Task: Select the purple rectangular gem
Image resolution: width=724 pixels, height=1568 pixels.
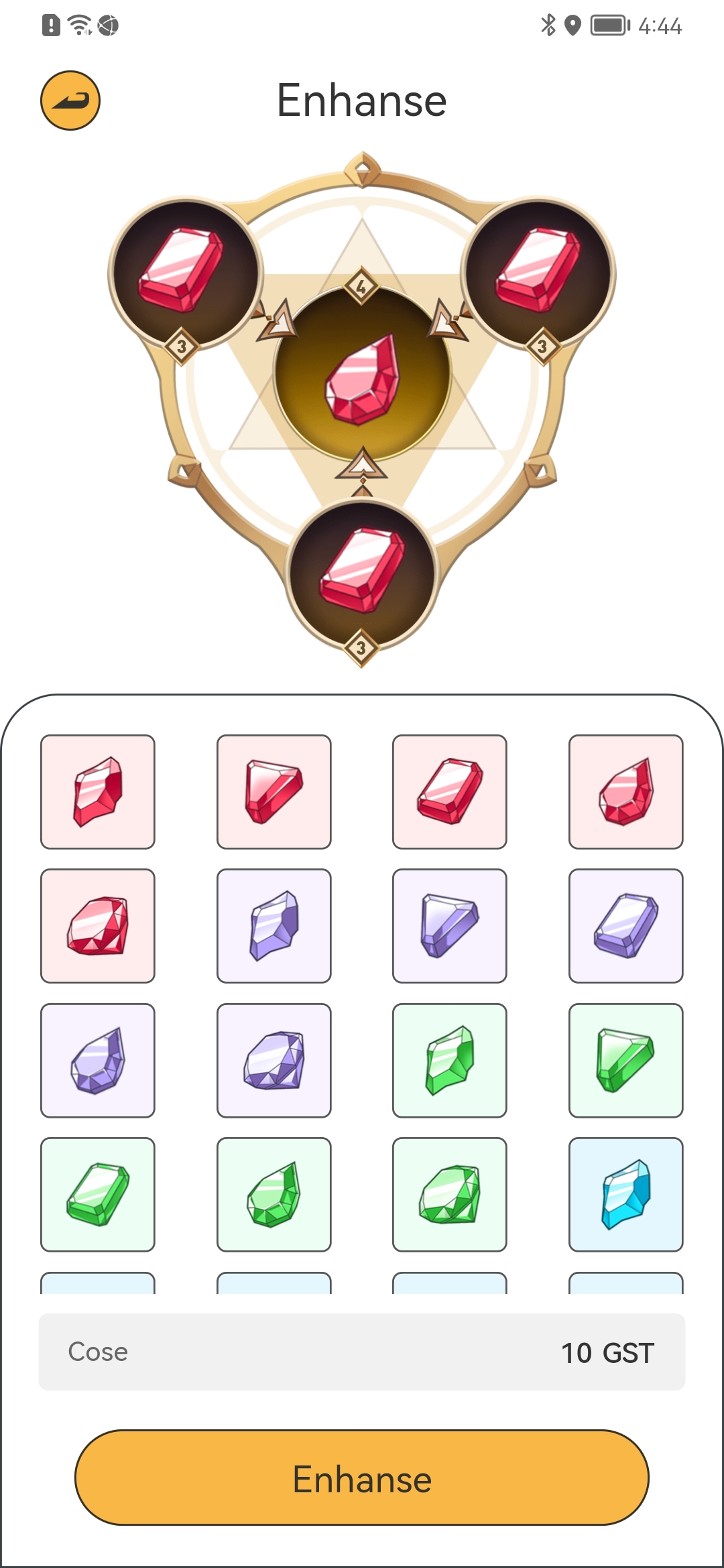Action: [626, 926]
